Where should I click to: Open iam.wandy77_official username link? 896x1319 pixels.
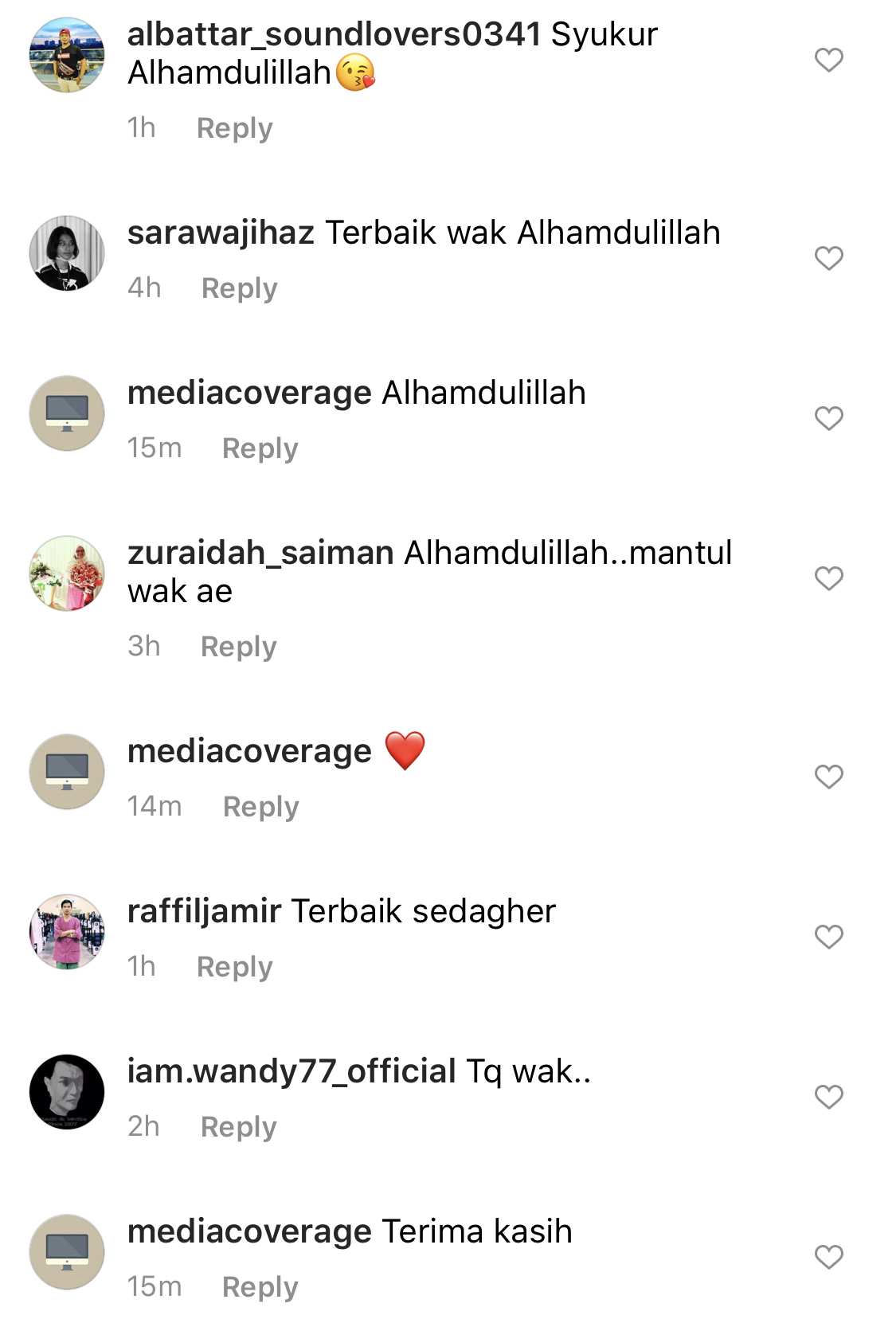(x=291, y=1071)
